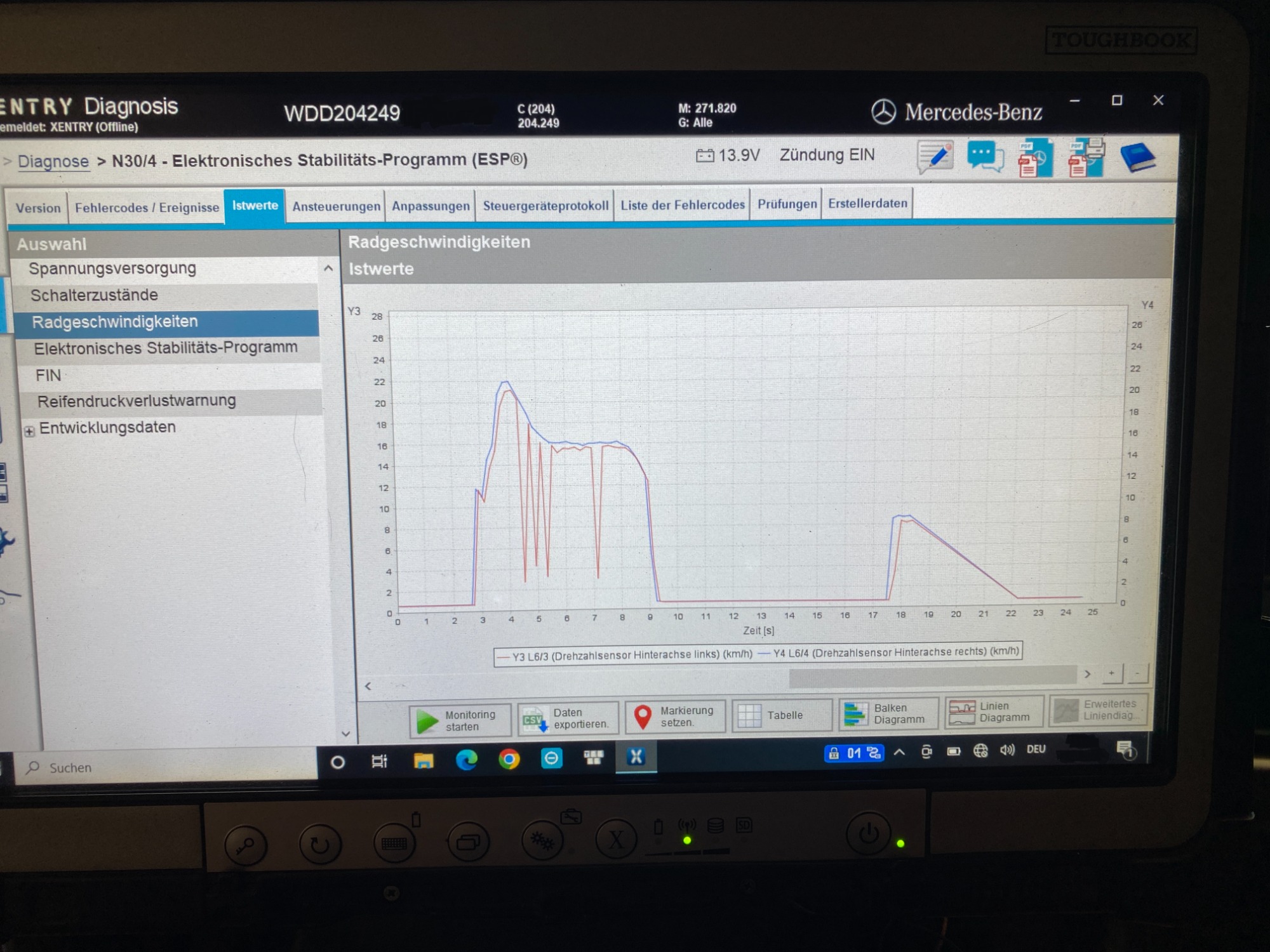Click the volume speaker tray icon
1270x952 pixels.
click(x=1007, y=750)
